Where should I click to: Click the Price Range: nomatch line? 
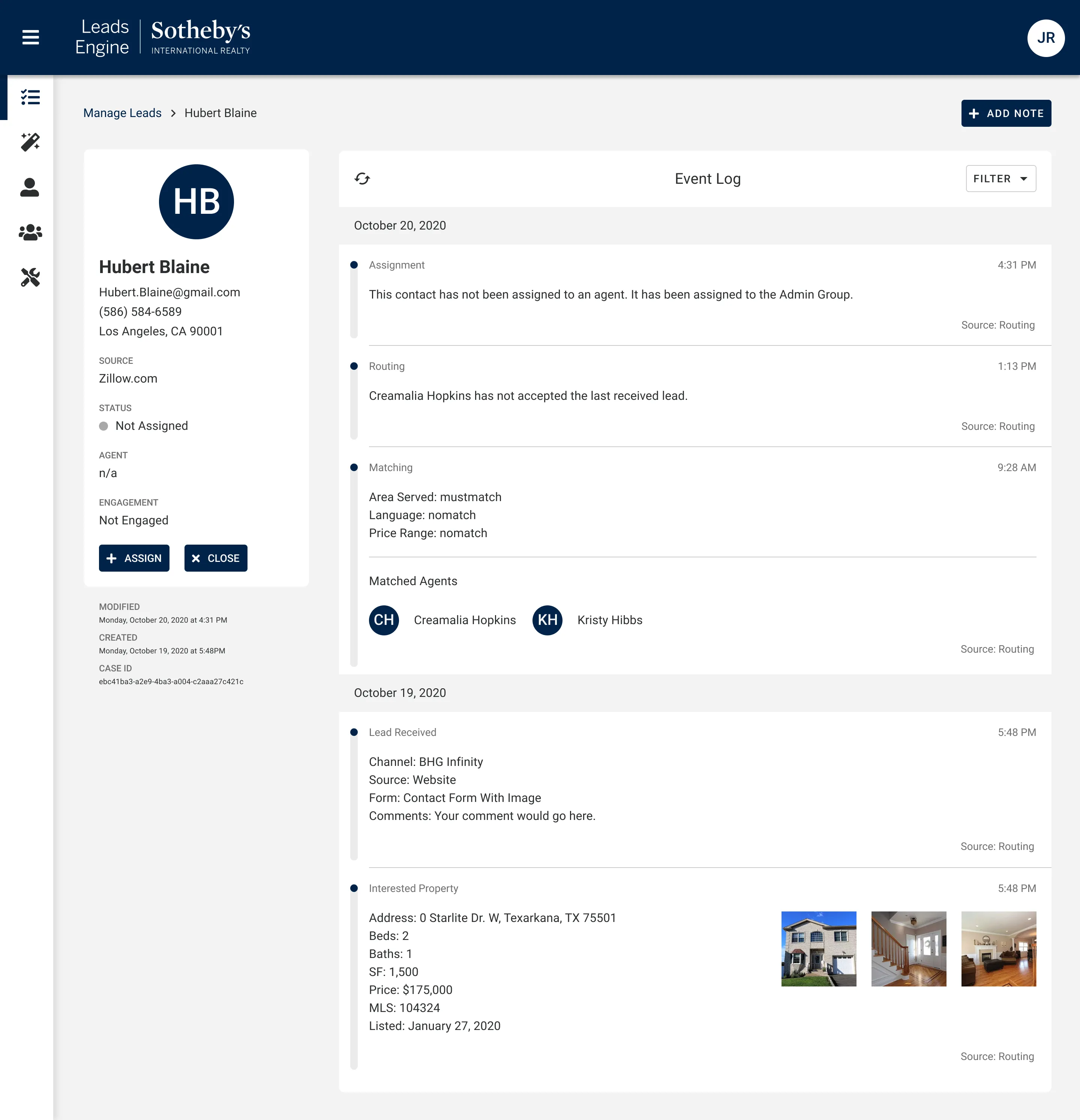pos(428,533)
